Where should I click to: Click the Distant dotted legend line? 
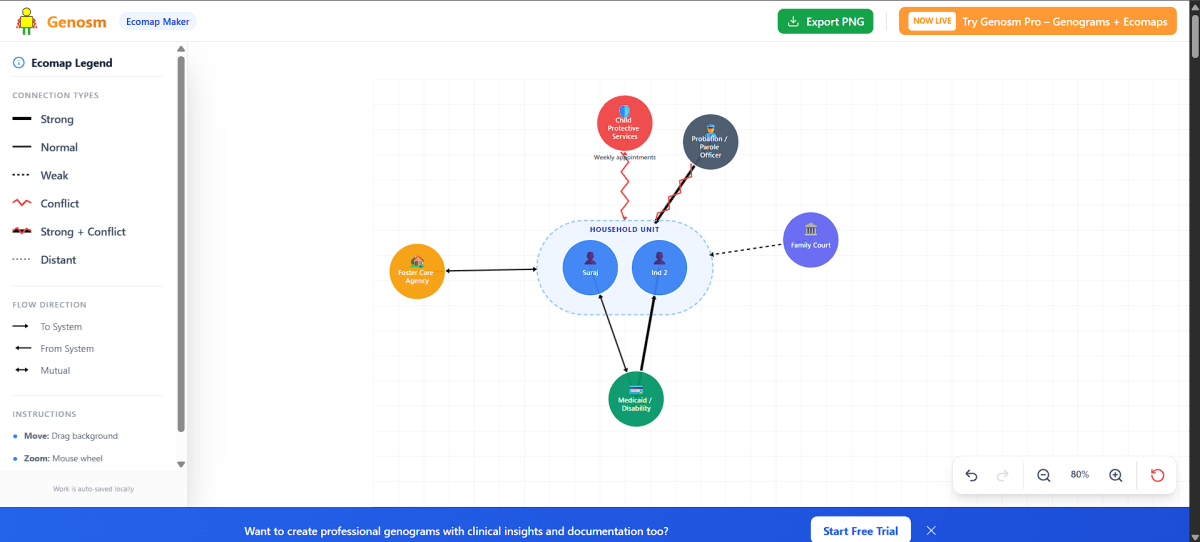[21, 259]
